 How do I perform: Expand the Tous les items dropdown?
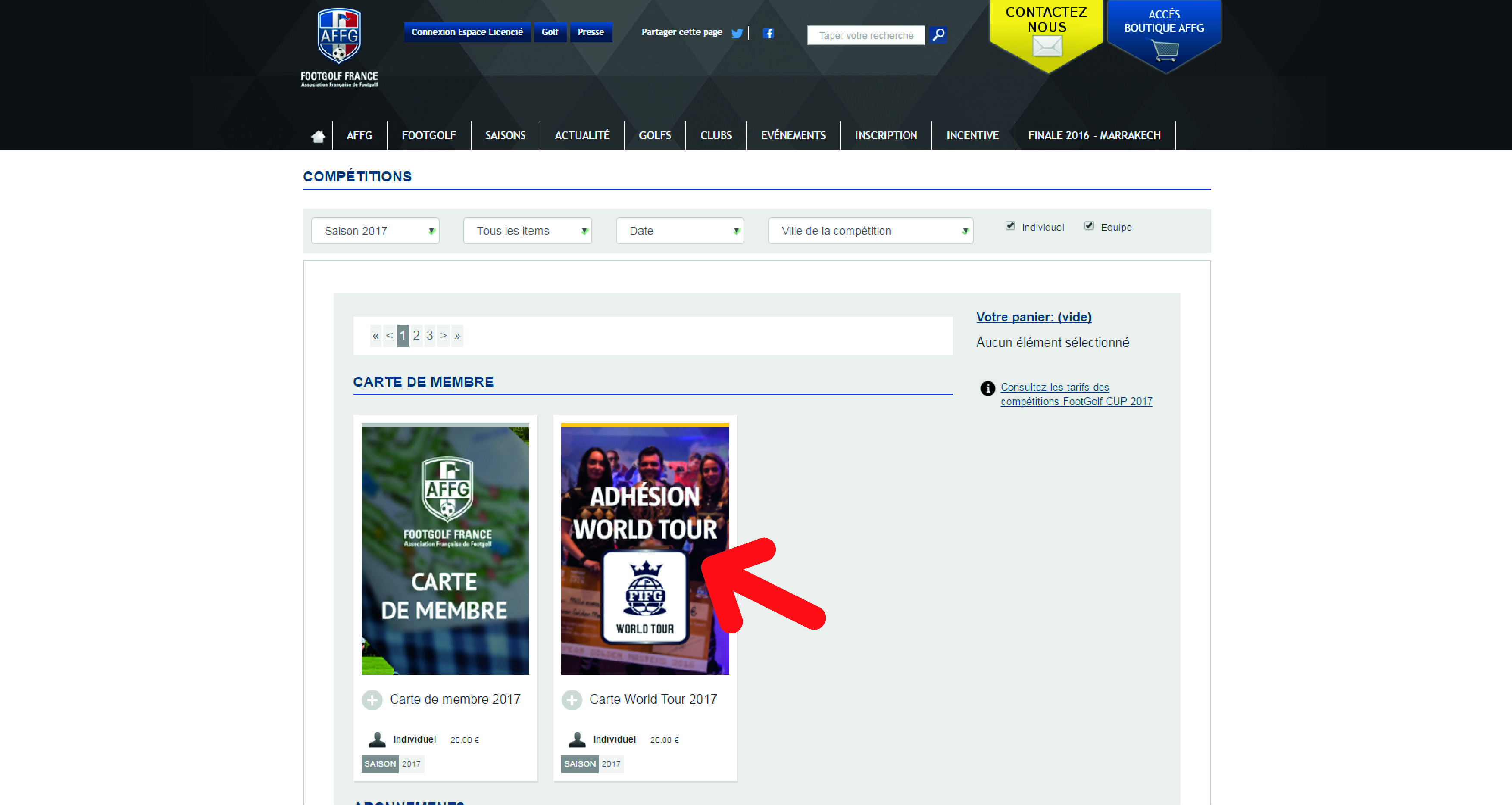coord(527,231)
